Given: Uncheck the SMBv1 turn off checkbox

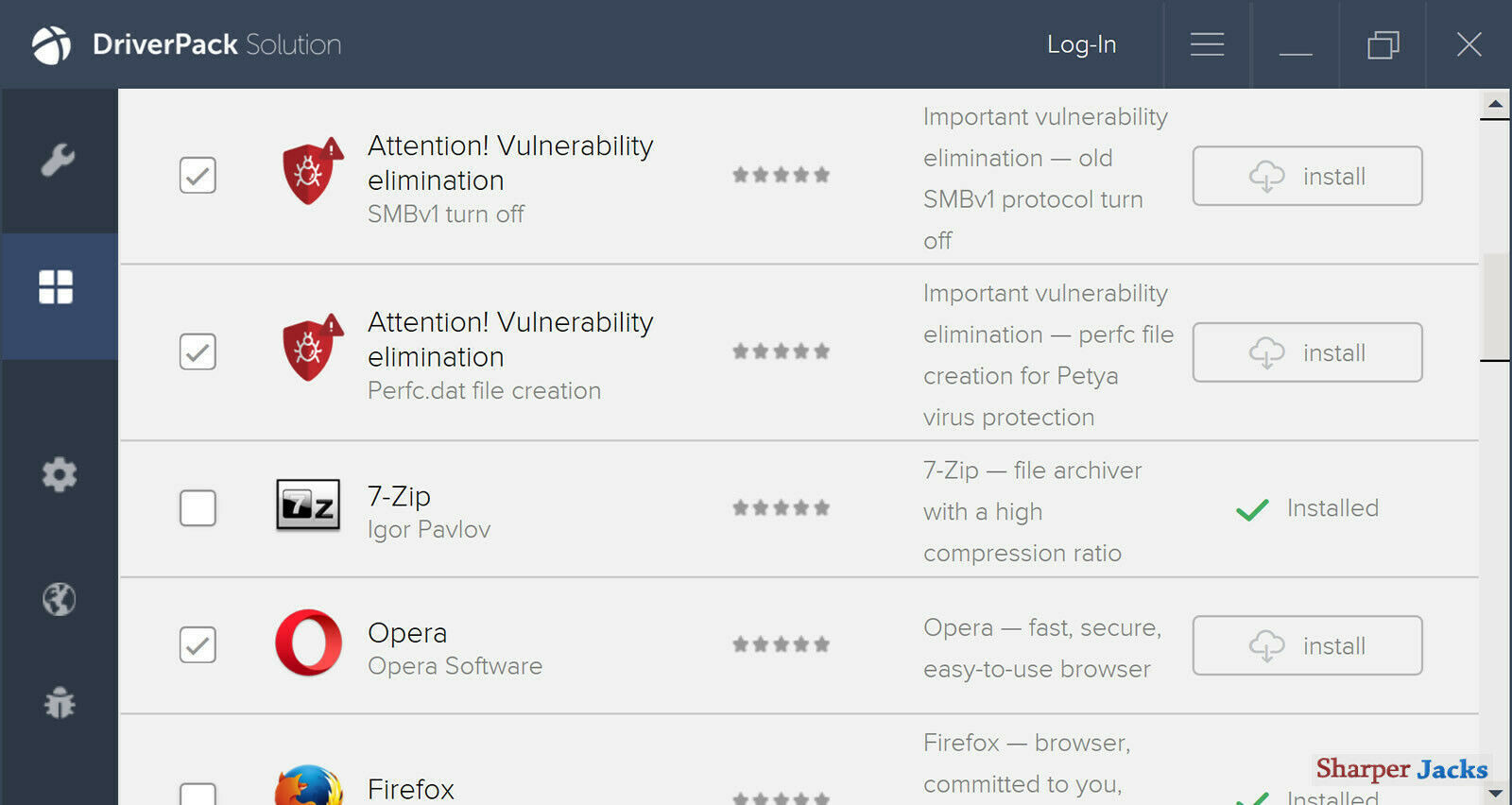Looking at the screenshot, I should coord(198,175).
